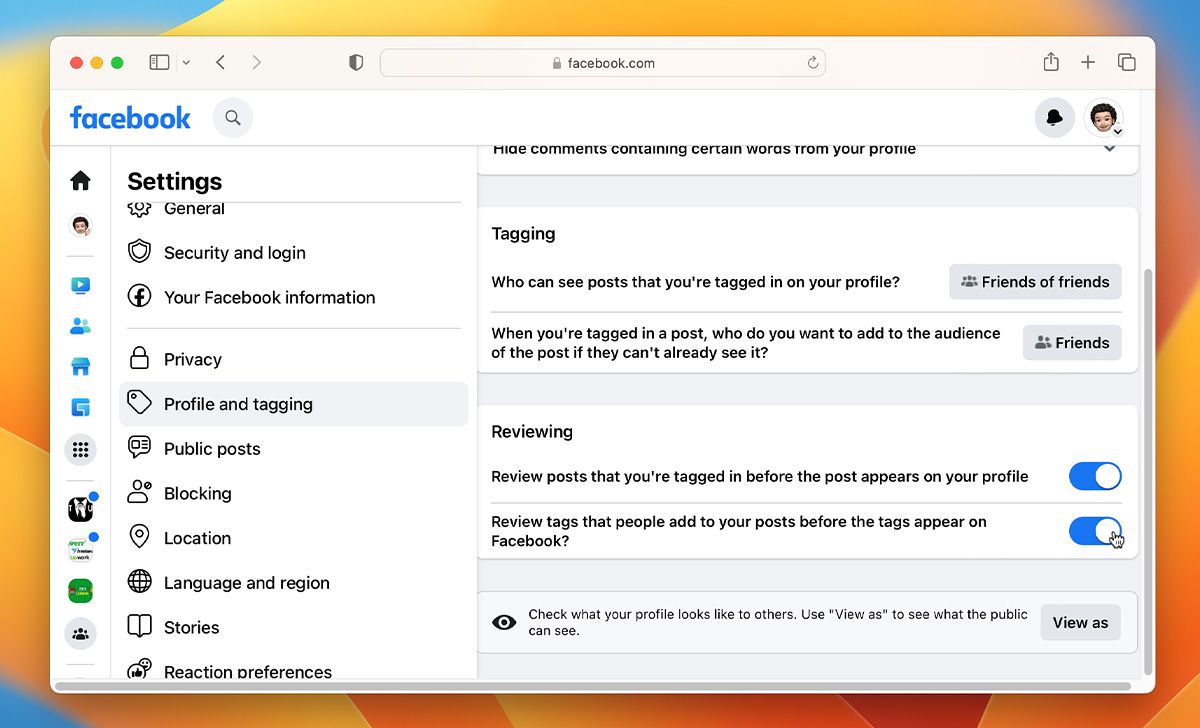Open Reaction preferences settings
The width and height of the screenshot is (1200, 728).
(293, 668)
